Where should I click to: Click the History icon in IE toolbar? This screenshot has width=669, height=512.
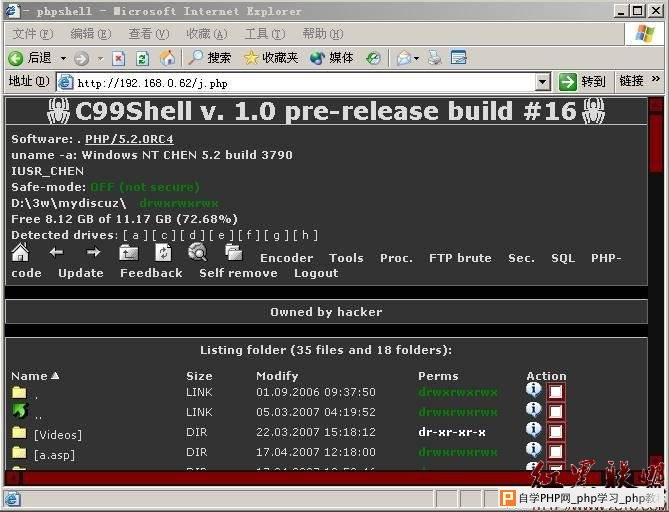[373, 58]
